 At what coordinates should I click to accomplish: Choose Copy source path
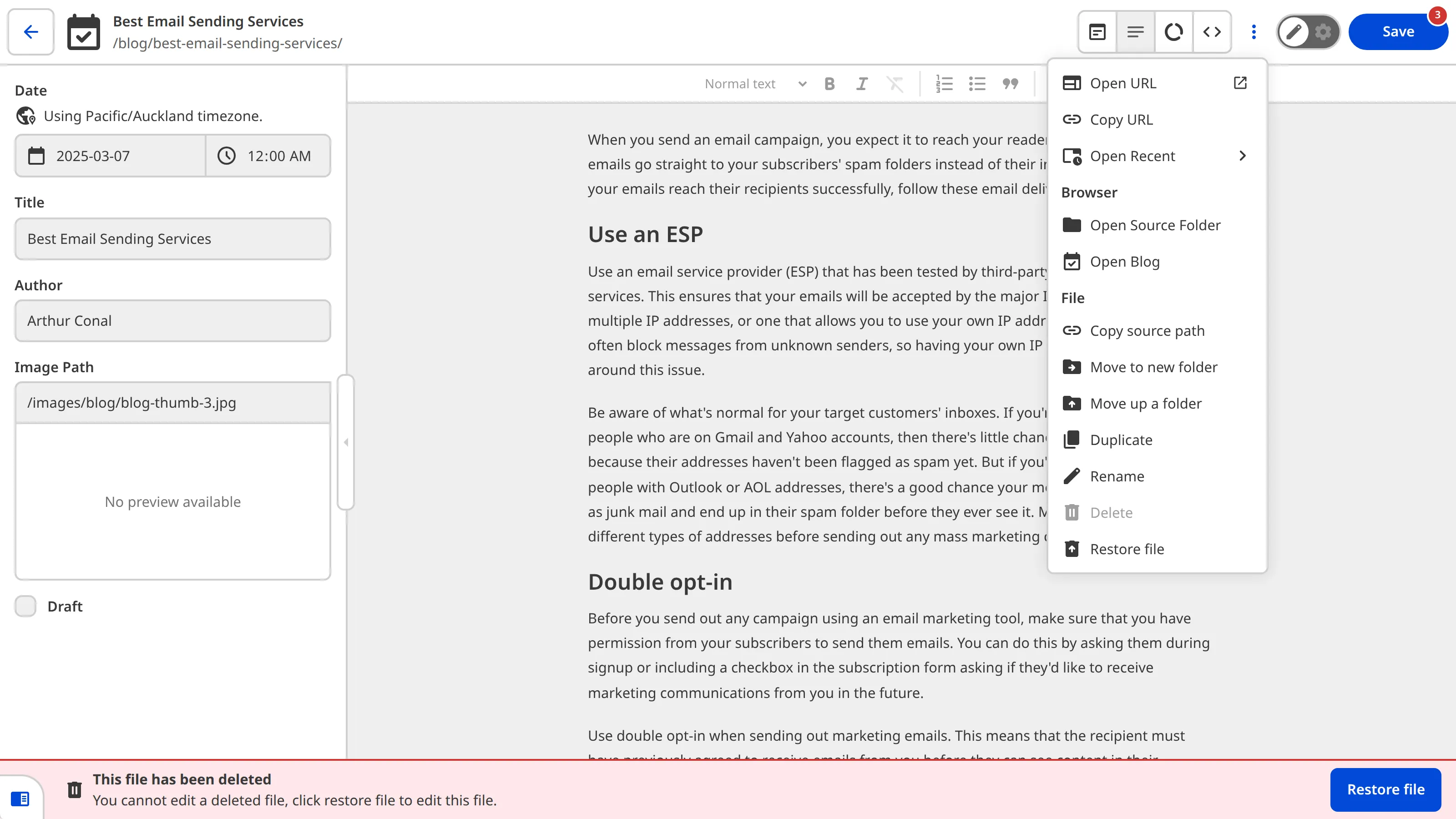click(1157, 331)
